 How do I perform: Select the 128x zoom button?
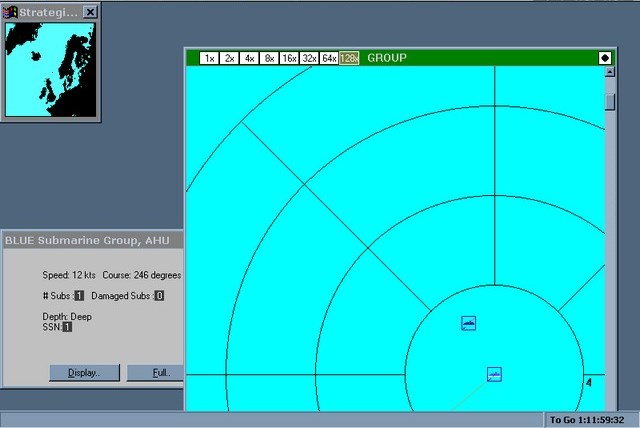(349, 58)
